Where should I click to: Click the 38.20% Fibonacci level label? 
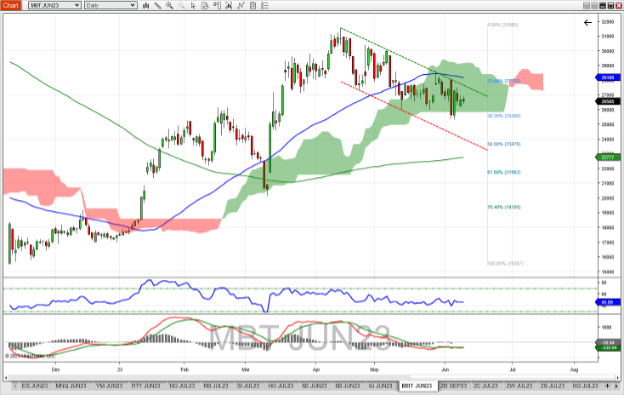tap(504, 116)
